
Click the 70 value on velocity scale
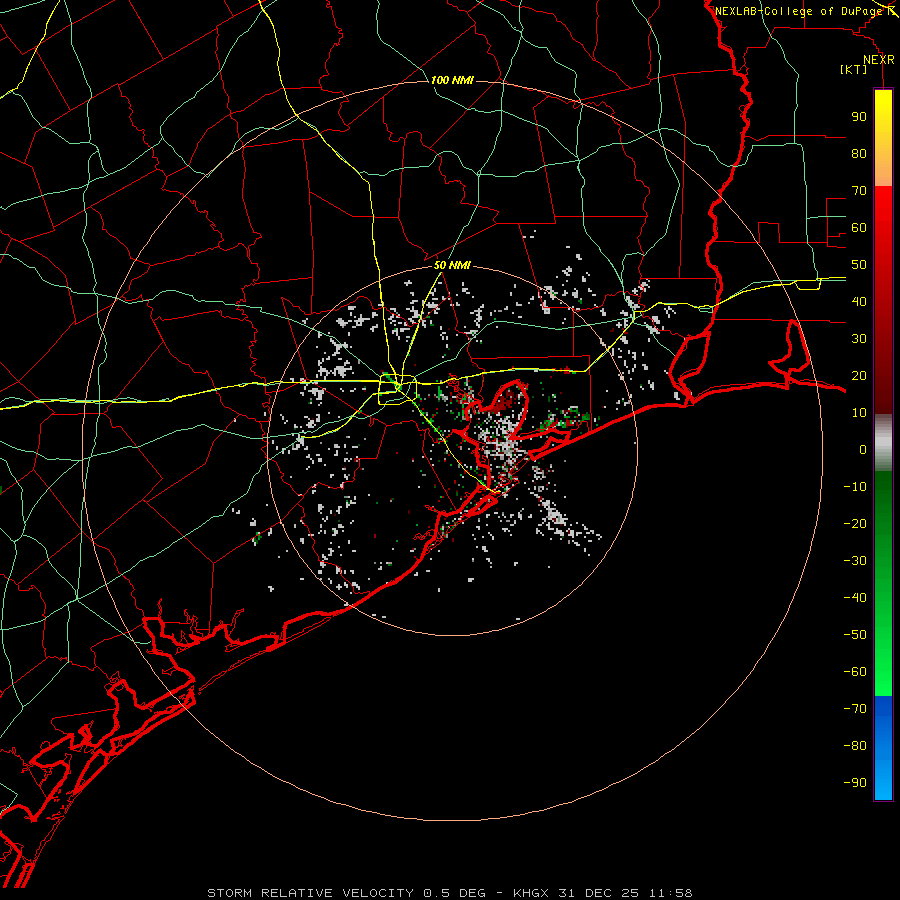pyautogui.click(x=859, y=191)
